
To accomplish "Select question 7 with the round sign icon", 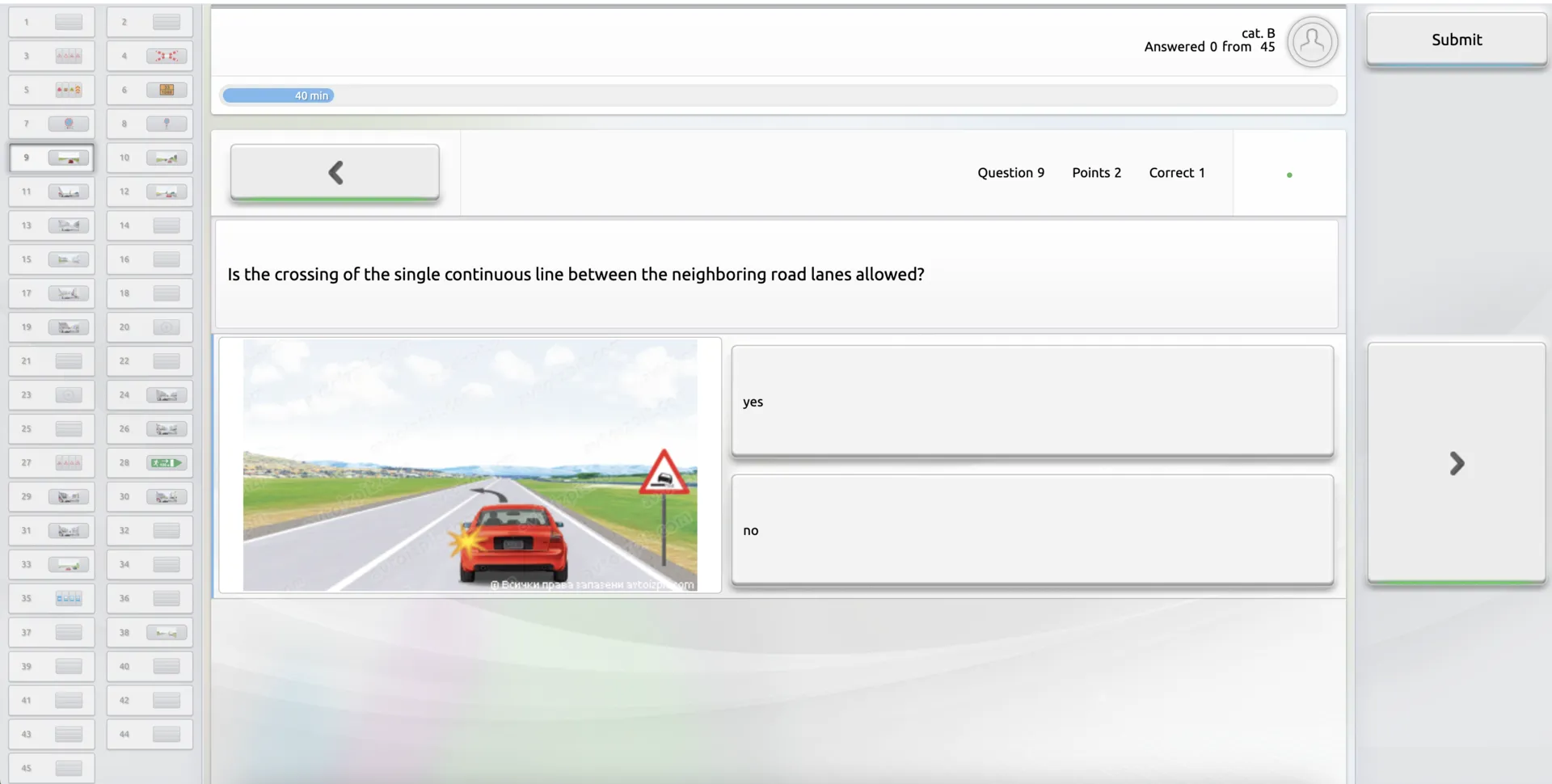I will click(x=69, y=124).
